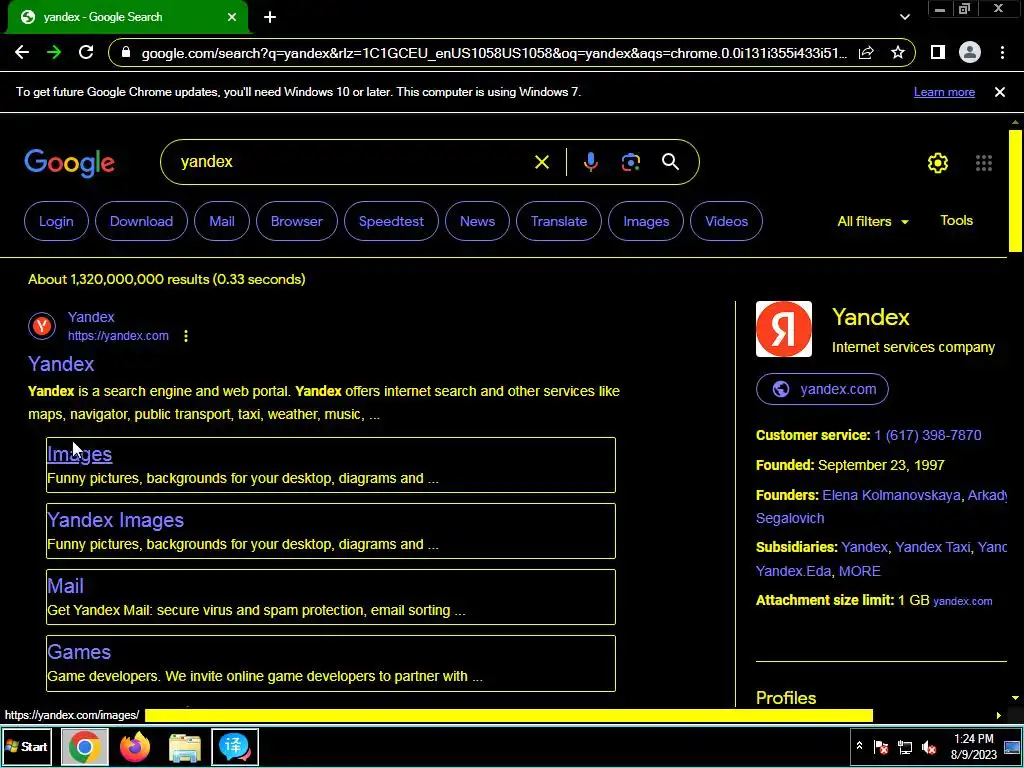Close the yandex - Google Search tab
Viewport: 1024px width, 768px height.
click(232, 17)
